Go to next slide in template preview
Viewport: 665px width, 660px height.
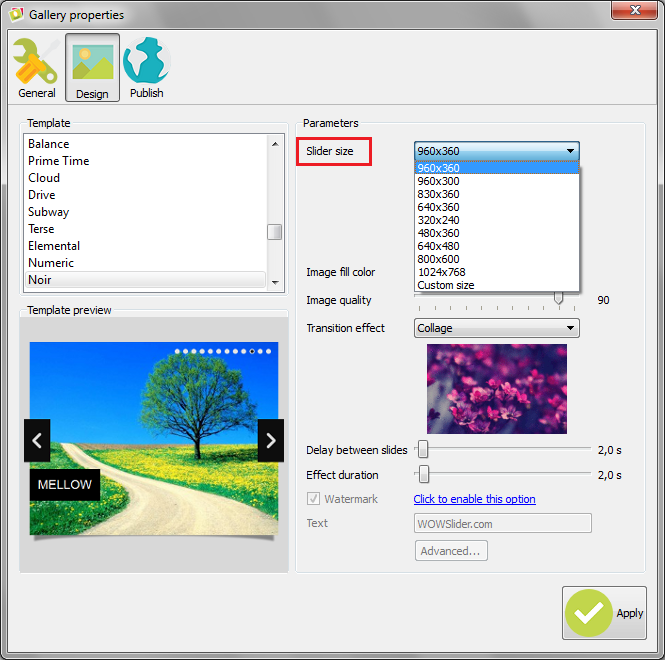click(271, 440)
